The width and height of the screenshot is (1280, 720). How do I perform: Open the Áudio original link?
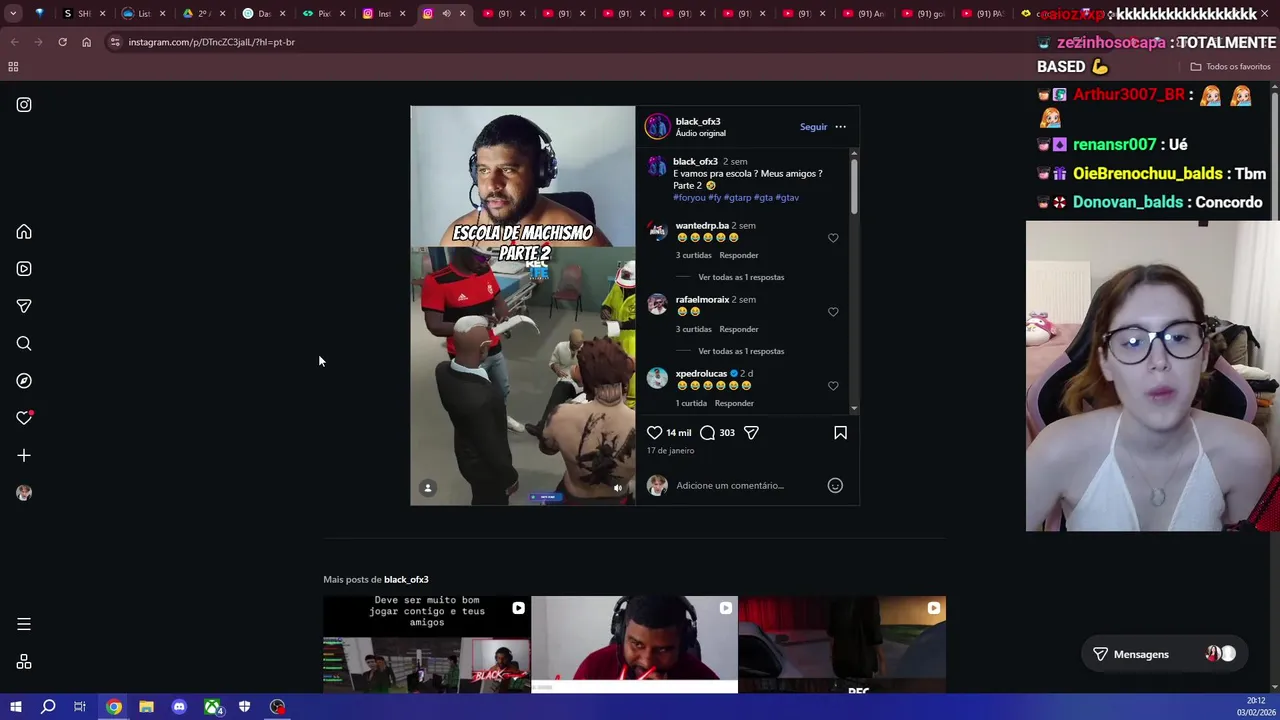coord(700,134)
